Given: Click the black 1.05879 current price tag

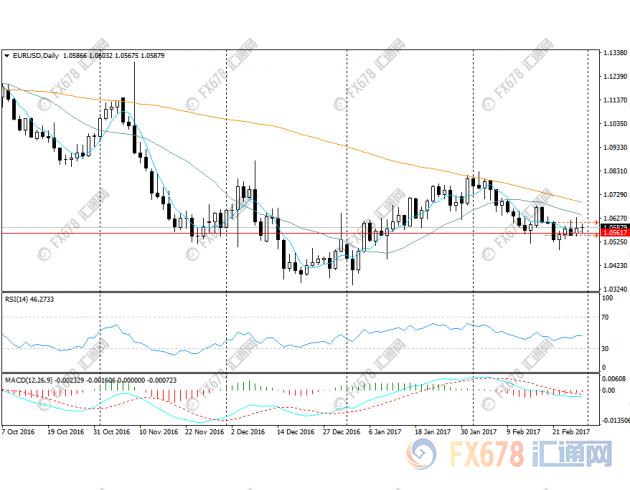Looking at the screenshot, I should [x=609, y=226].
